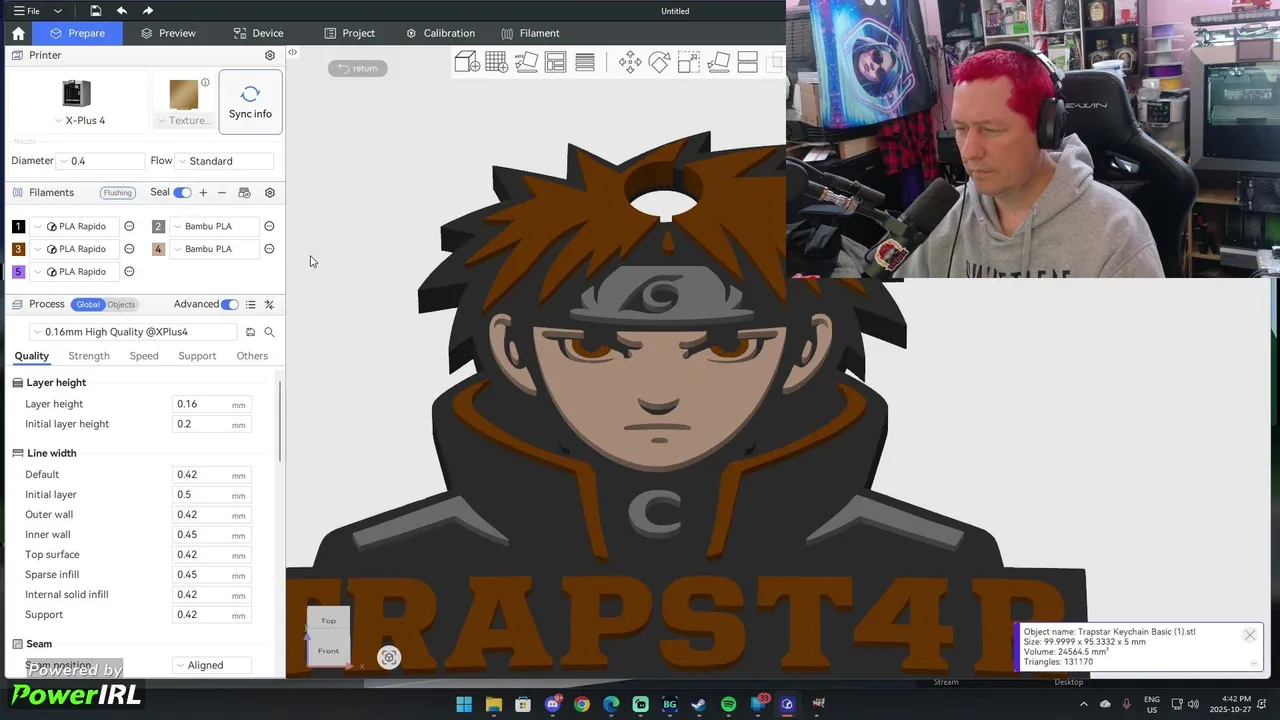Open filament 4 Bambu PLA dropdown

coord(215,249)
